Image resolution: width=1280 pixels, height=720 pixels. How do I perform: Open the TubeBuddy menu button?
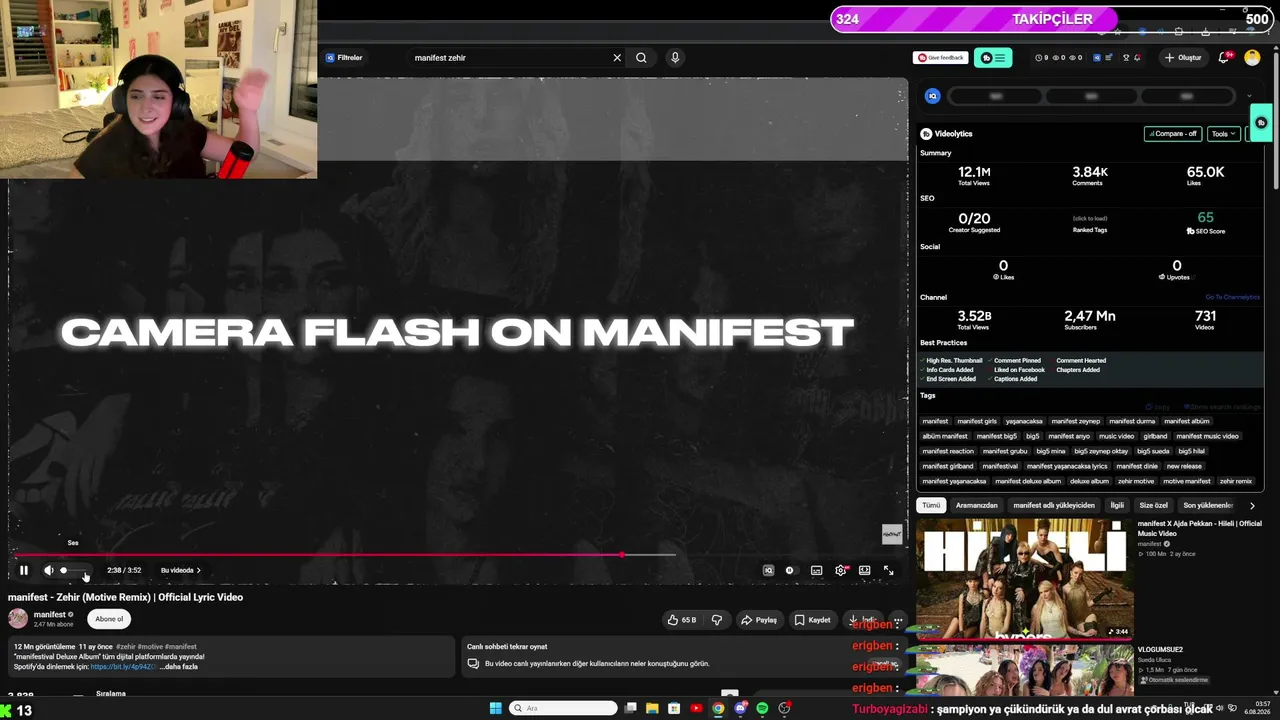click(x=993, y=58)
